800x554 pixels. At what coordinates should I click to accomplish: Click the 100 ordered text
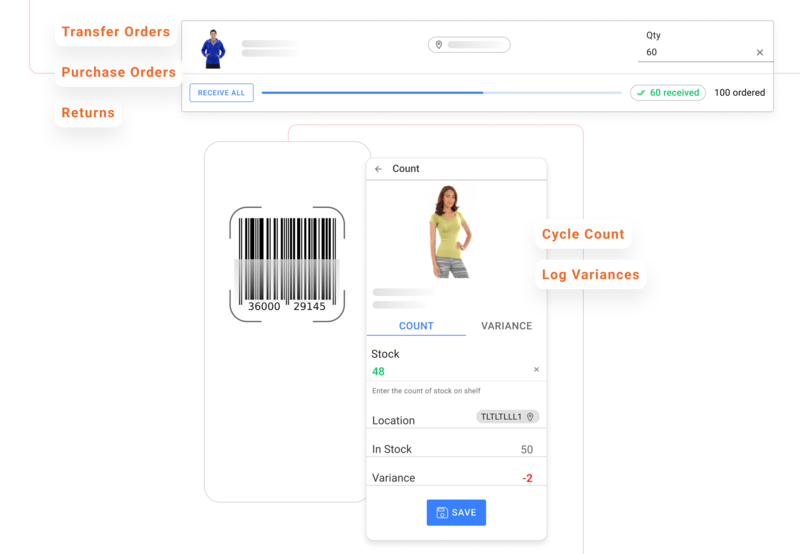[739, 92]
